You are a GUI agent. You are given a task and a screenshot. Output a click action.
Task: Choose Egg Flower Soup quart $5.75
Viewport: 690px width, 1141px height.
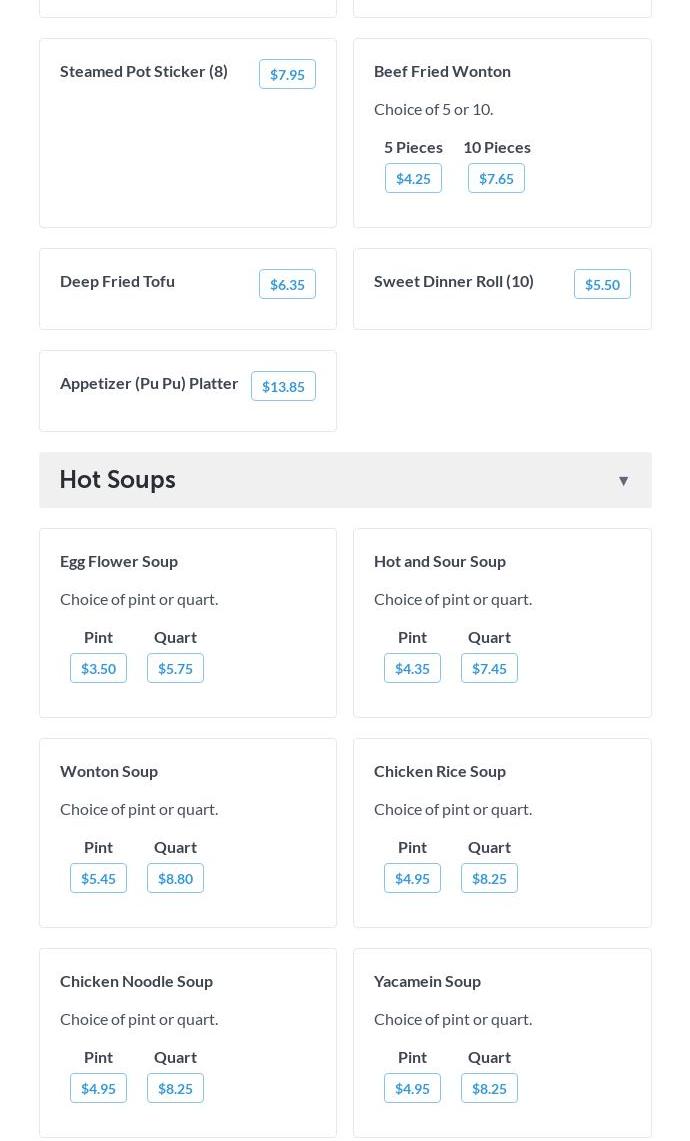(x=175, y=668)
